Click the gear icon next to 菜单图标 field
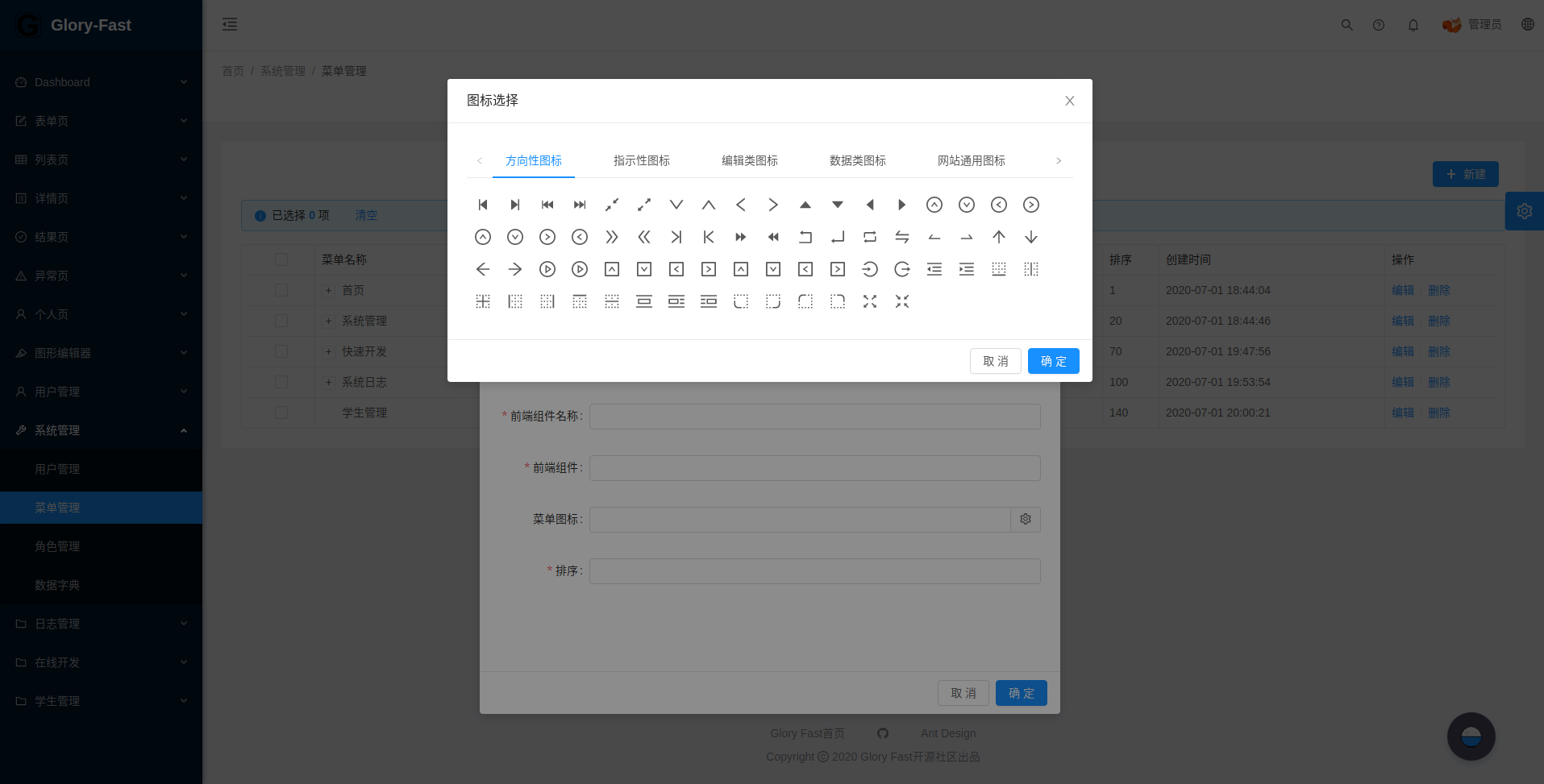1544x784 pixels. point(1025,519)
